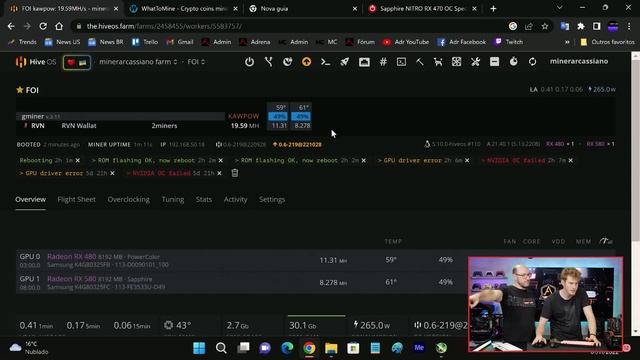
Task: Bookmark this page with star icon
Action: click(x=544, y=26)
